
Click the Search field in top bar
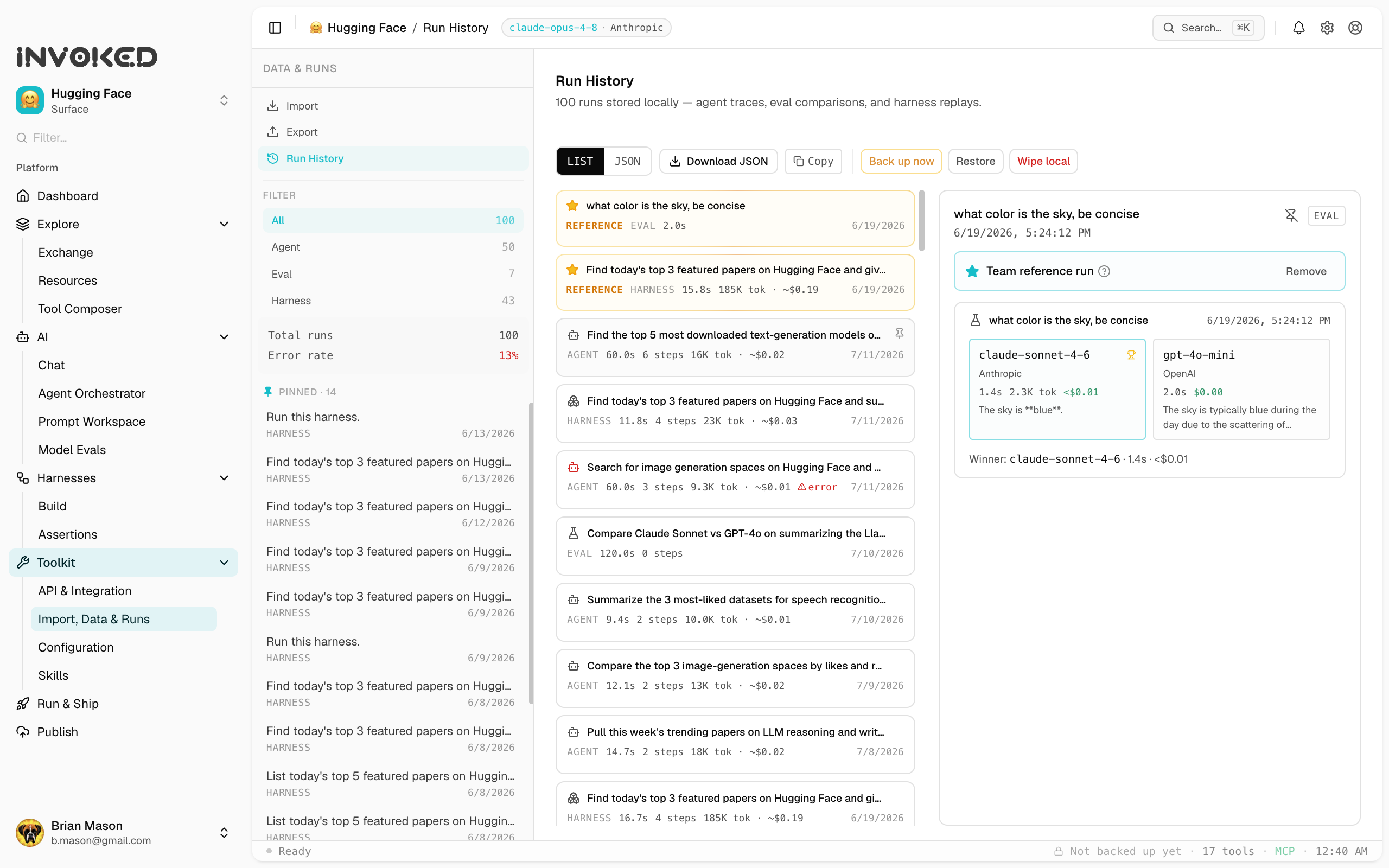pos(1208,28)
